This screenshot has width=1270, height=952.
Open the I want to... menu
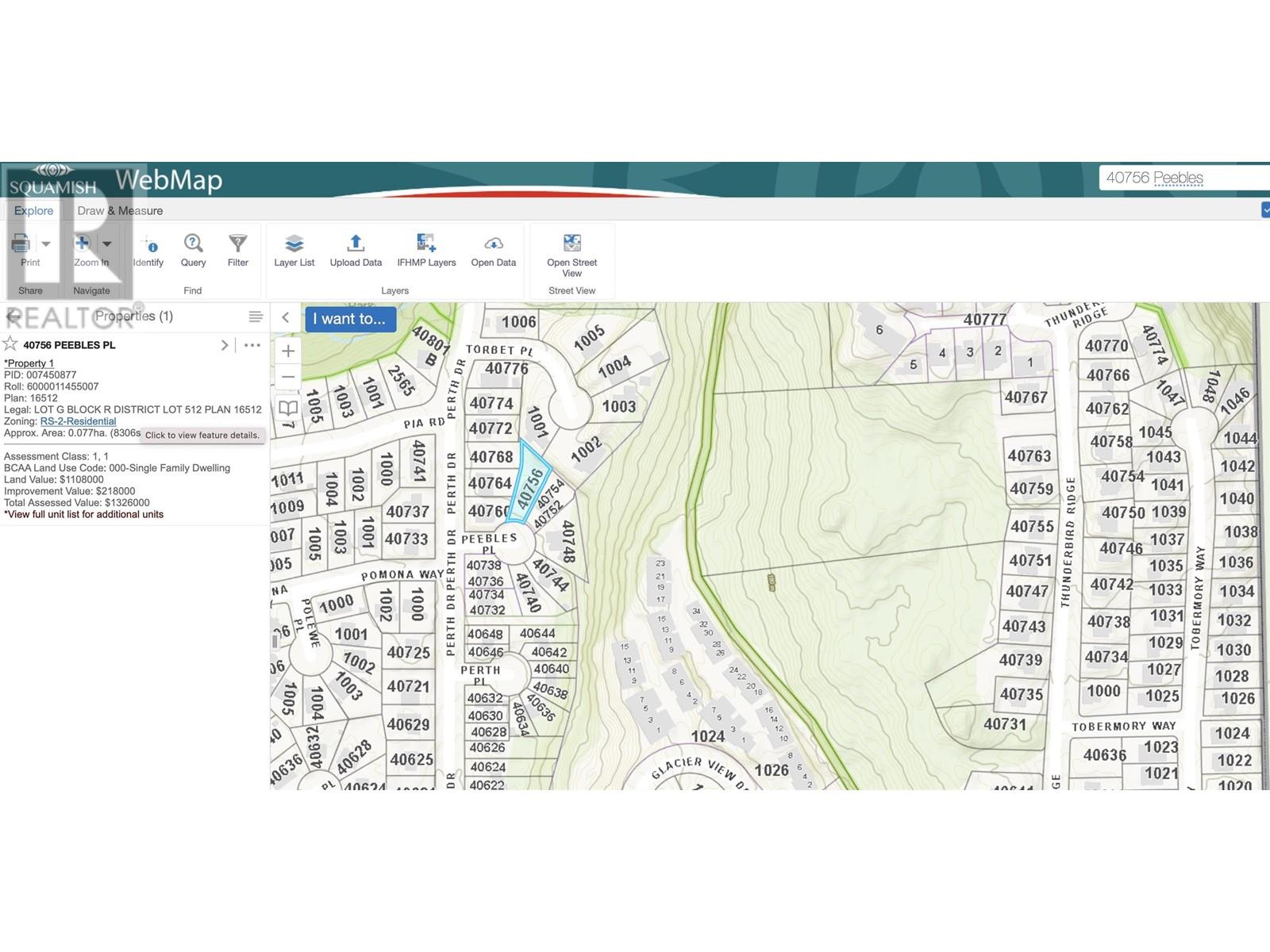click(x=349, y=319)
